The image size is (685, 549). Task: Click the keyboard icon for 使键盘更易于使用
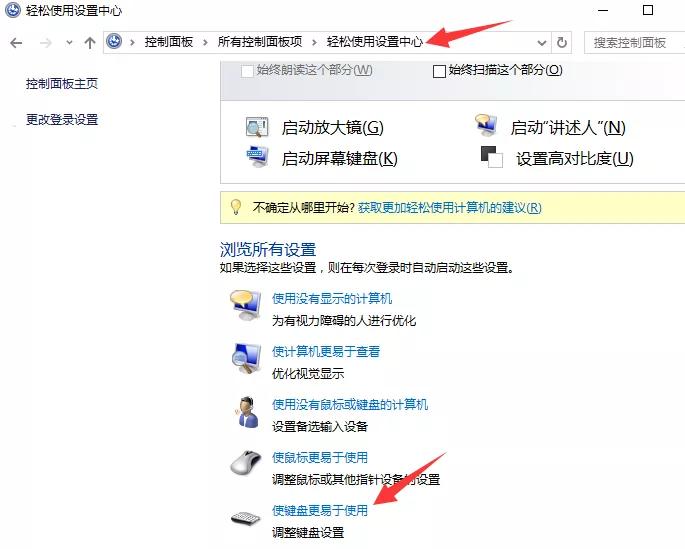pyautogui.click(x=245, y=518)
